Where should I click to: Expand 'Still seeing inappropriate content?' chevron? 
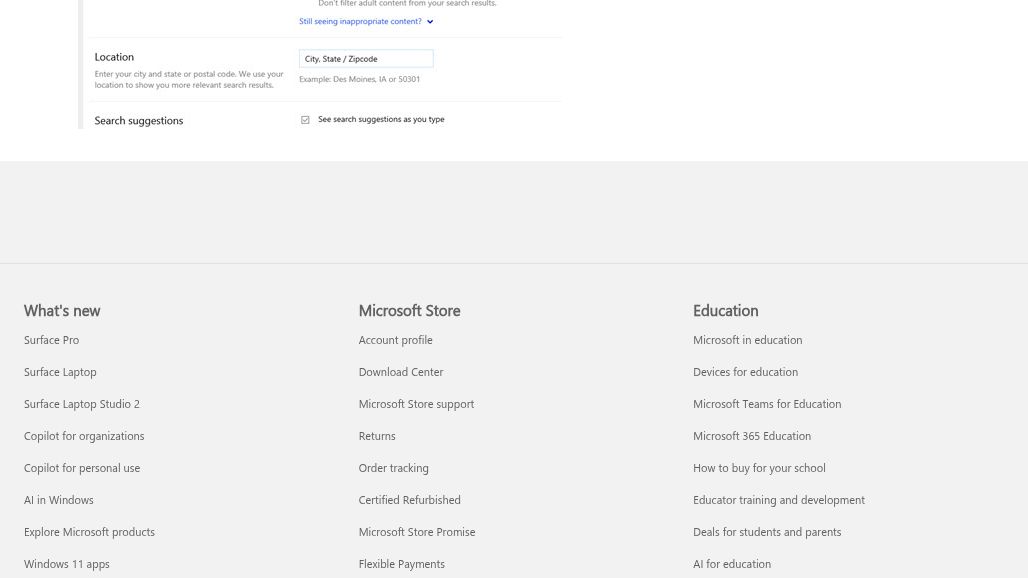click(x=430, y=22)
